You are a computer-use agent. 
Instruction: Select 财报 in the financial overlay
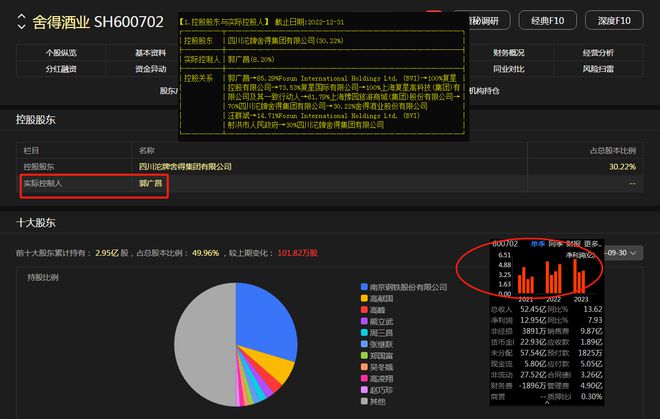click(573, 244)
